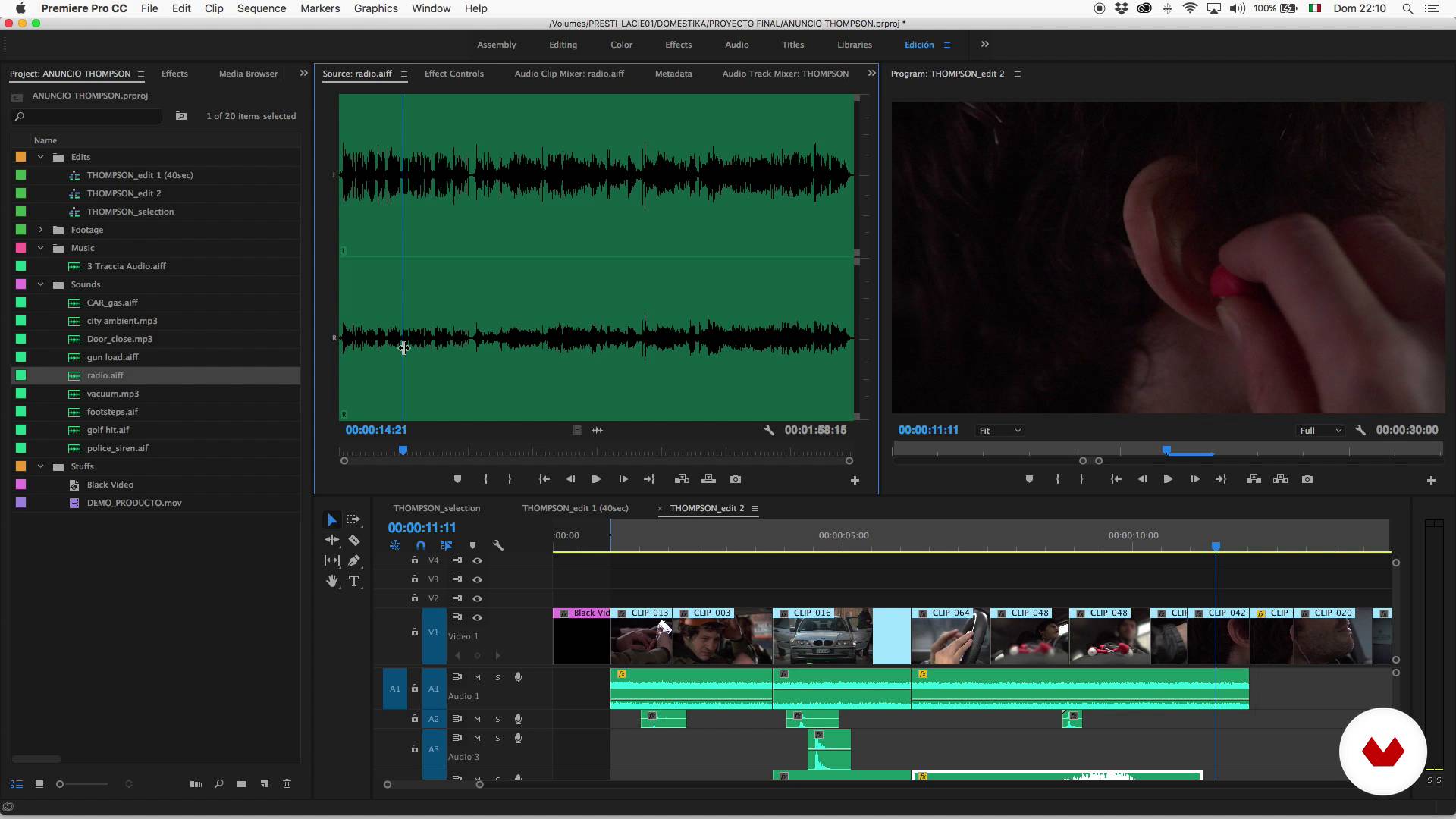Export frame from source monitor
1456x819 pixels.
tap(736, 479)
